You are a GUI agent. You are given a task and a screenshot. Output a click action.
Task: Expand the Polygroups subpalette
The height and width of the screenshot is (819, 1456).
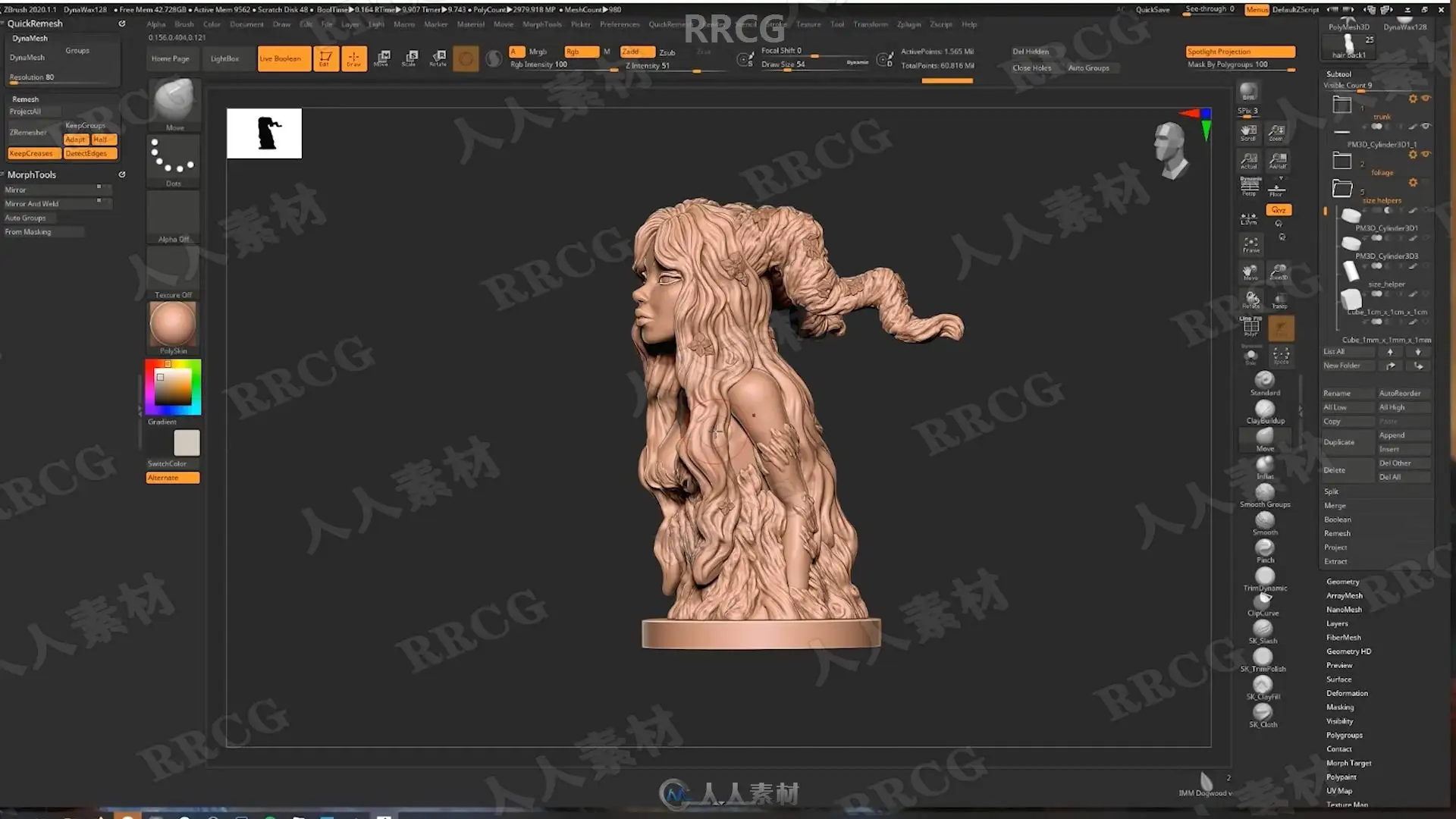pos(1344,736)
